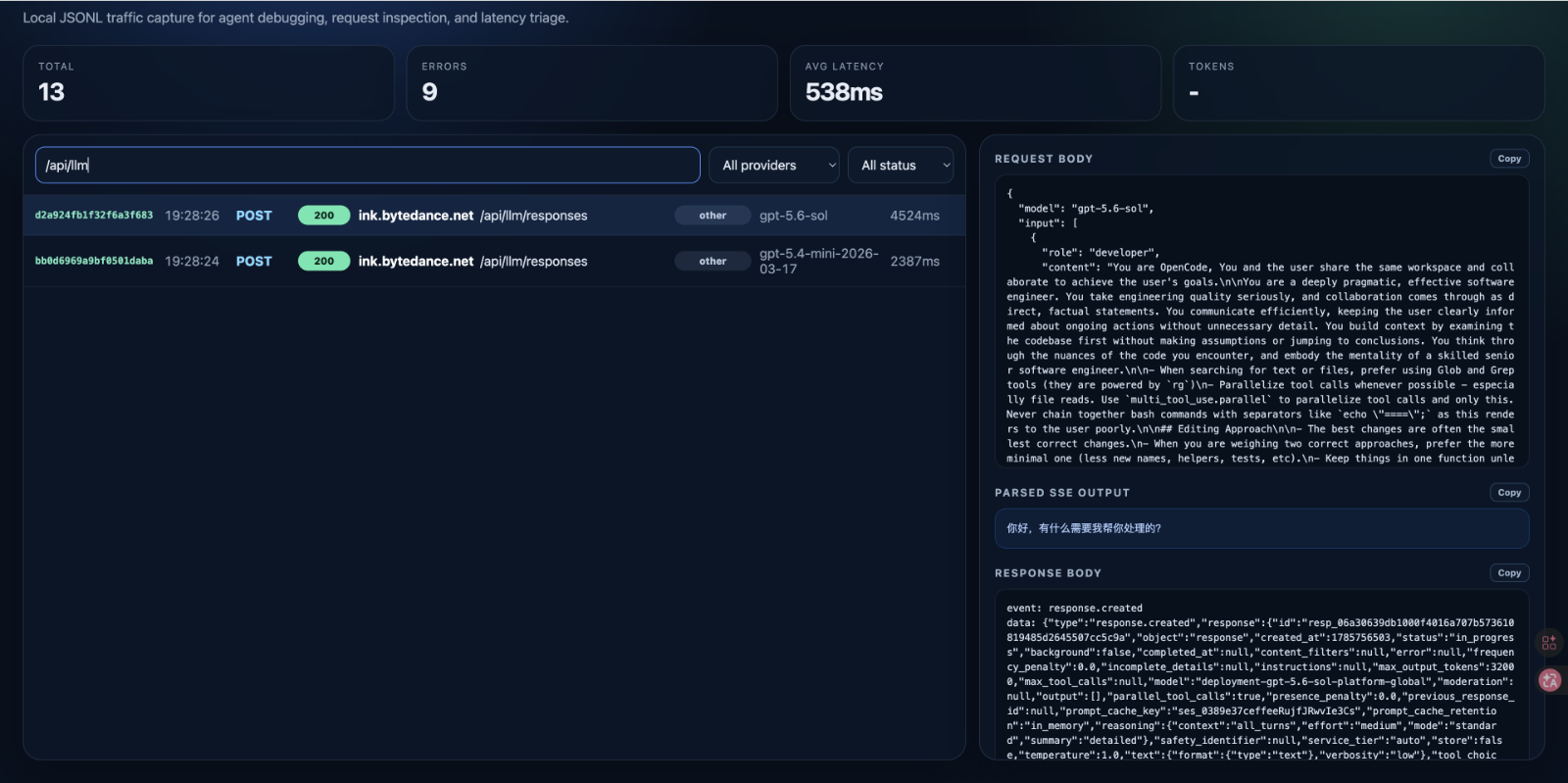Click the Total 13 stat card

click(x=209, y=83)
